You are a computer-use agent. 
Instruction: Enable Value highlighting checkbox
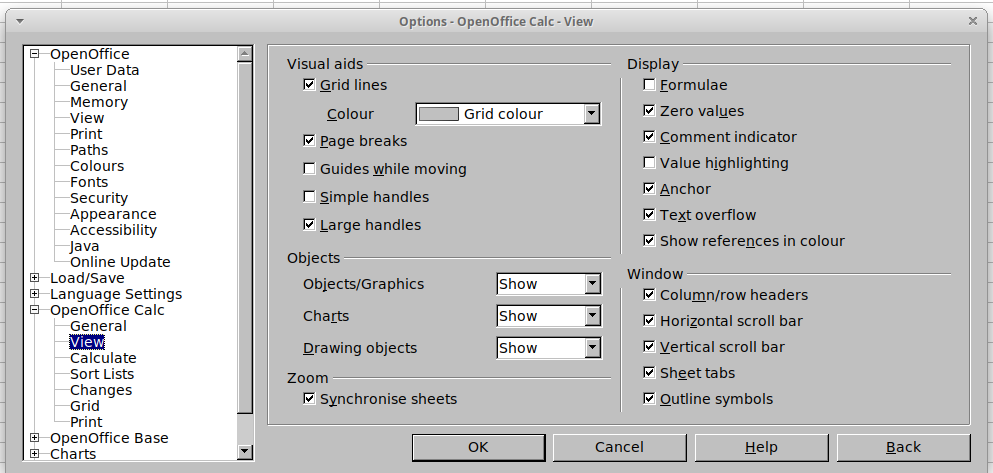pos(649,163)
